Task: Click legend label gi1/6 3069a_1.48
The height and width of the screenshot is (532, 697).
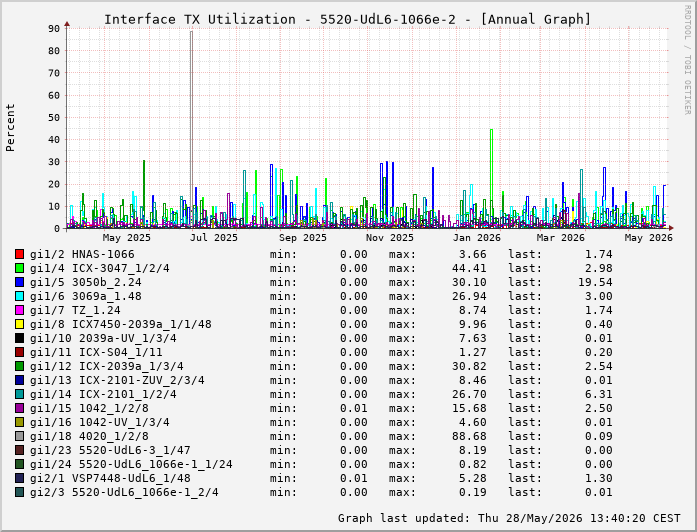Action: pos(86,296)
